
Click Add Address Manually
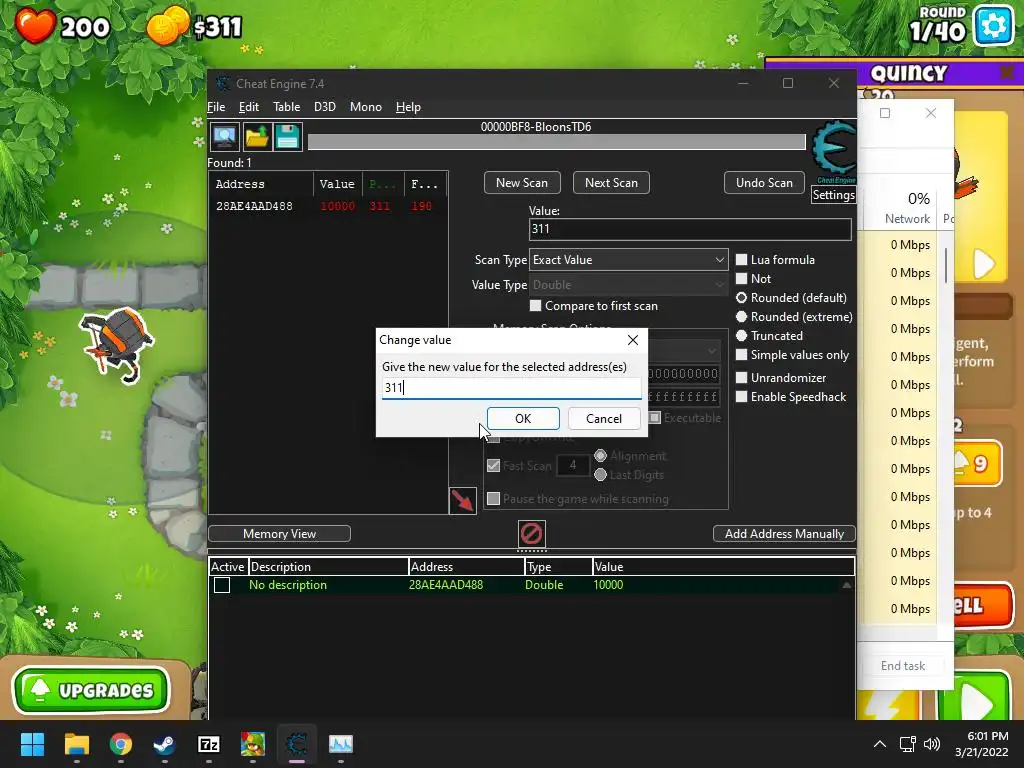[x=784, y=534]
